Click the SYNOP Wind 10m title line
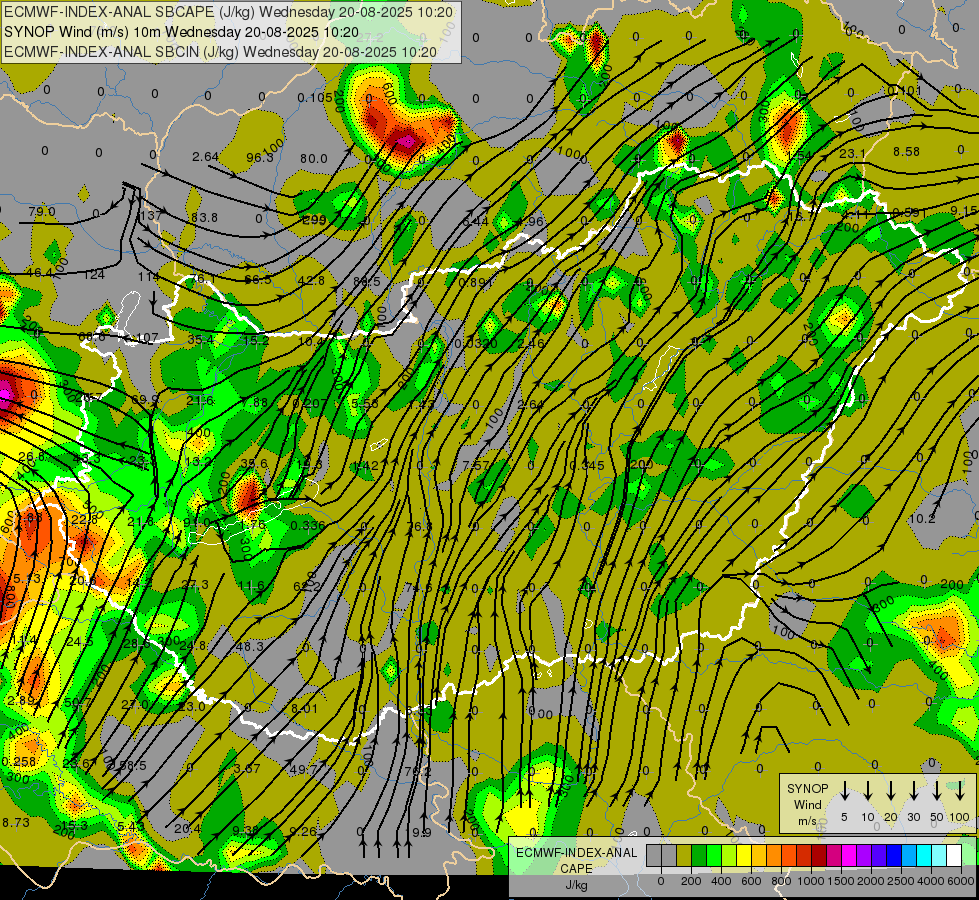Image resolution: width=979 pixels, height=900 pixels. click(181, 32)
